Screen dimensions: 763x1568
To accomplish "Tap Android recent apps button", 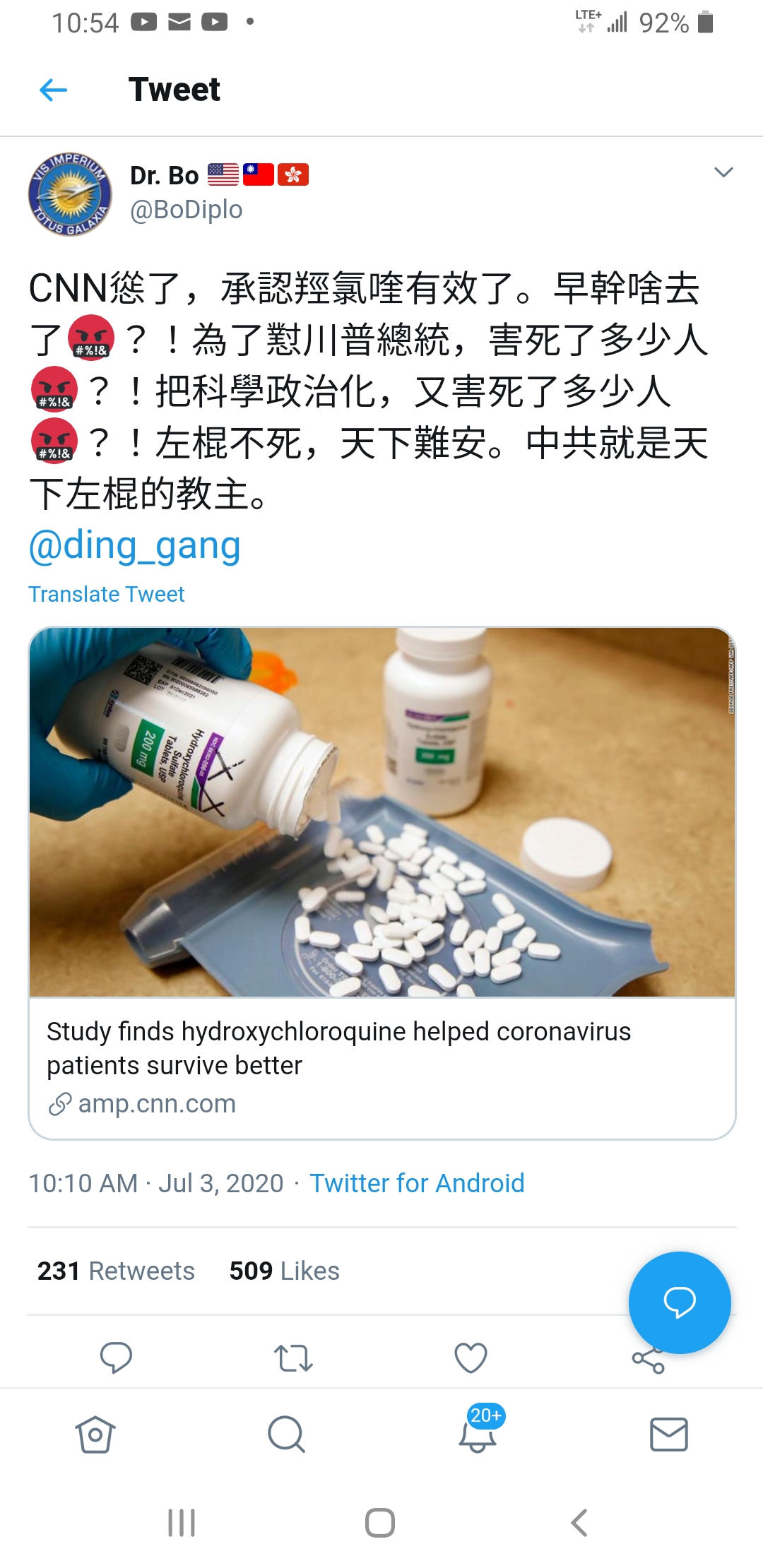I will [x=182, y=1522].
